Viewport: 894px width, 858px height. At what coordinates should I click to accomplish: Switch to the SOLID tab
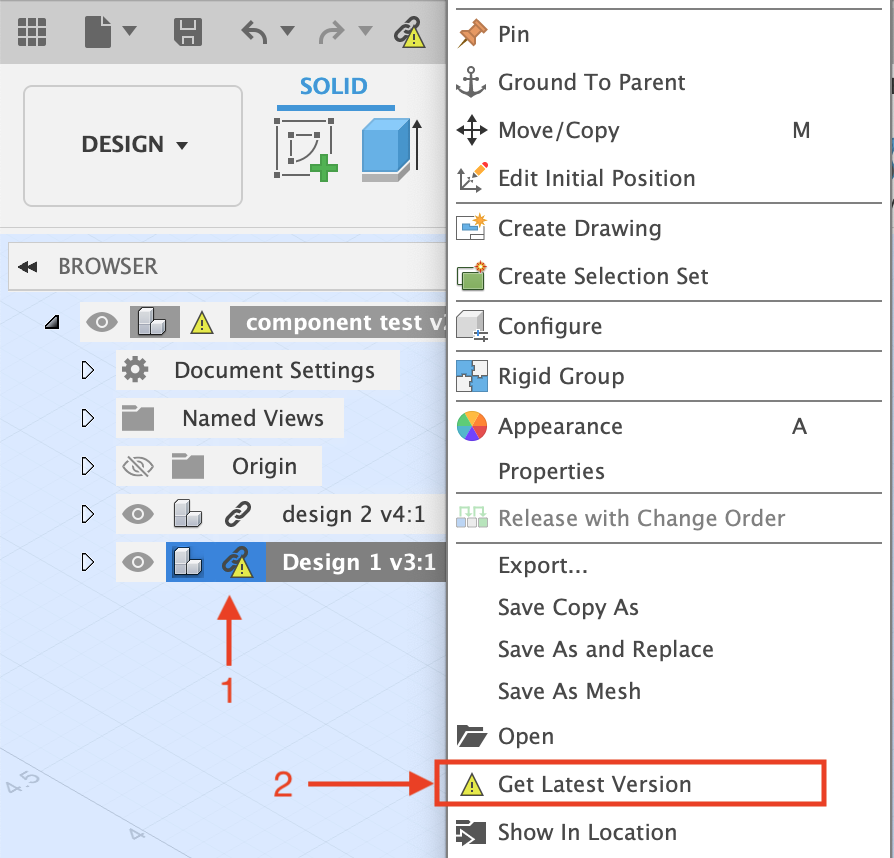[336, 86]
